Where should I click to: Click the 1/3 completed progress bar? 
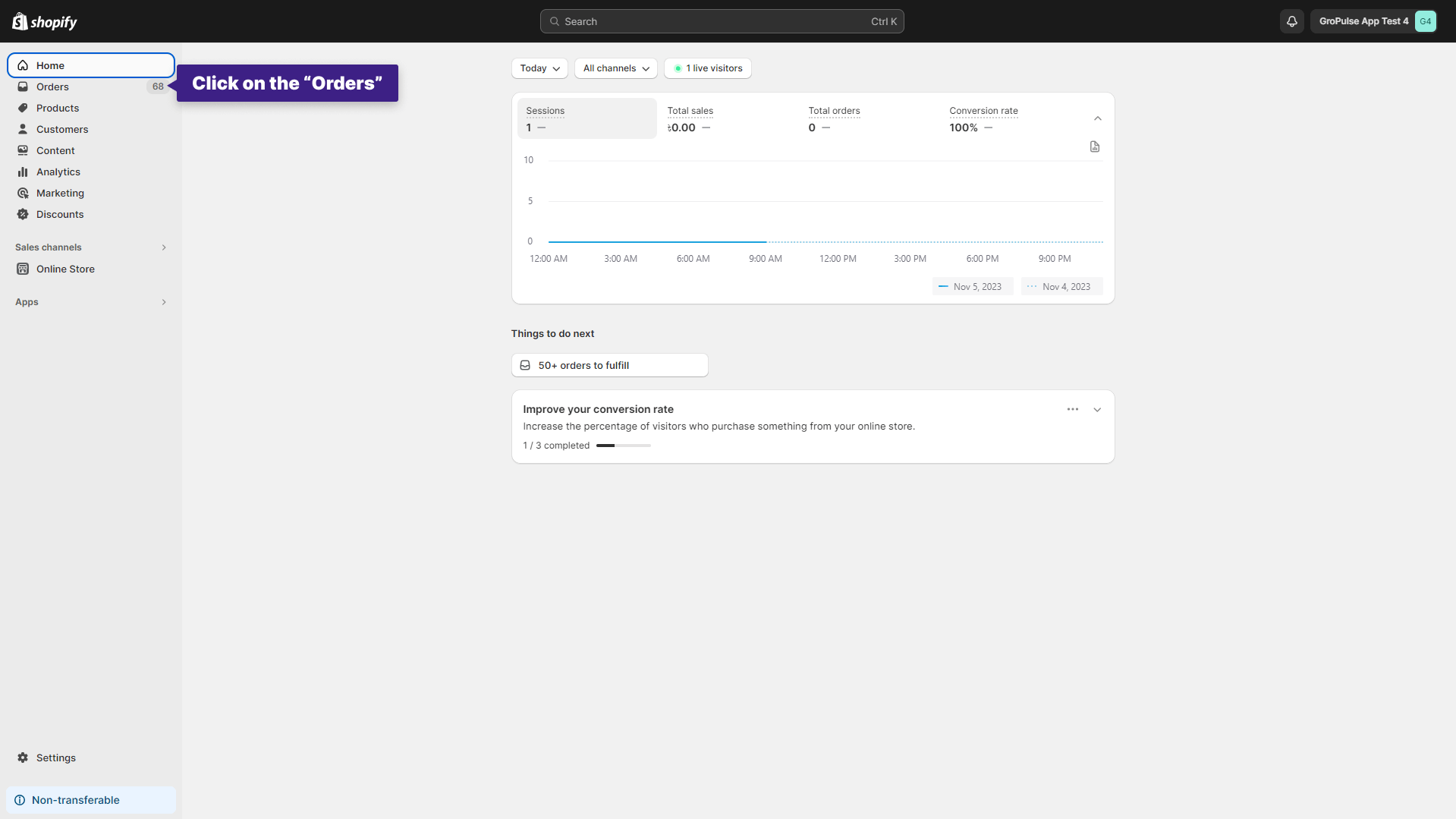[x=624, y=446]
